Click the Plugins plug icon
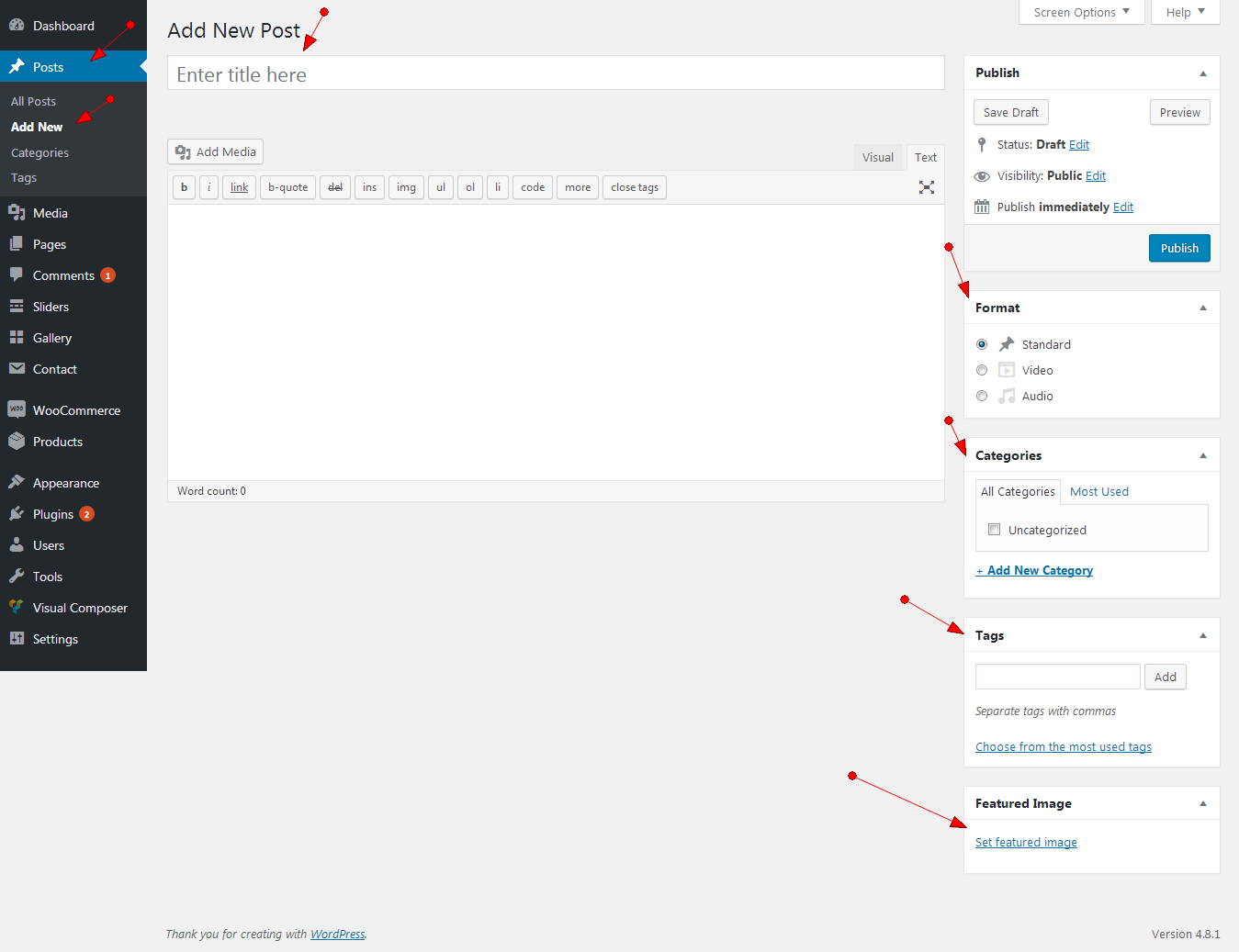This screenshot has width=1239, height=952. [x=17, y=514]
